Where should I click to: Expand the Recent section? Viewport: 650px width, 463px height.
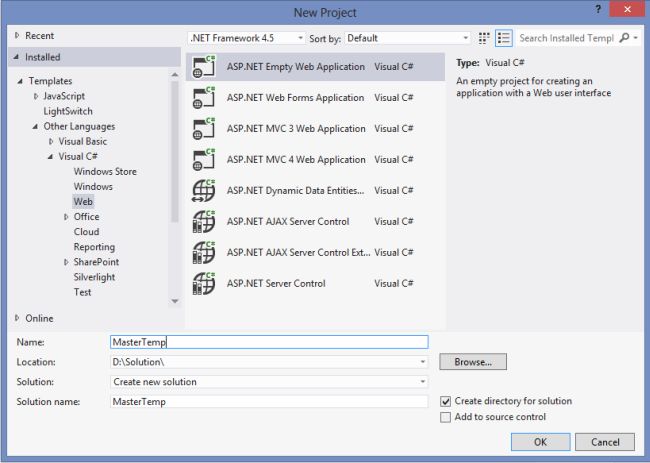click(17, 36)
